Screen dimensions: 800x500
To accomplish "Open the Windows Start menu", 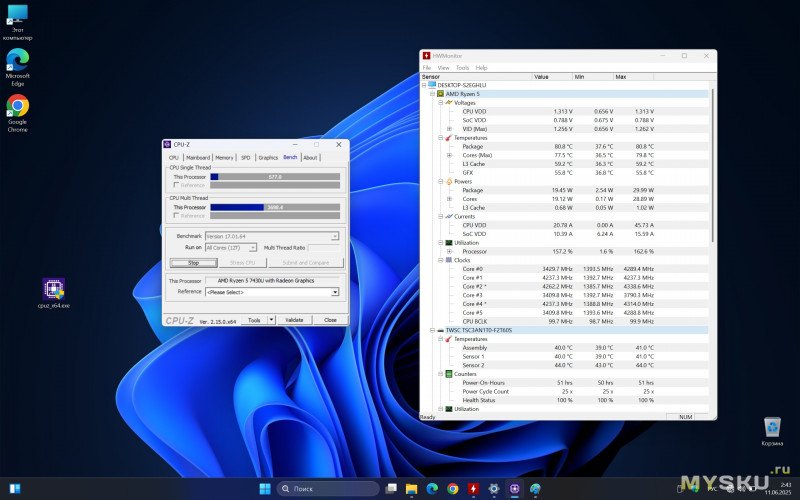I will (265, 489).
